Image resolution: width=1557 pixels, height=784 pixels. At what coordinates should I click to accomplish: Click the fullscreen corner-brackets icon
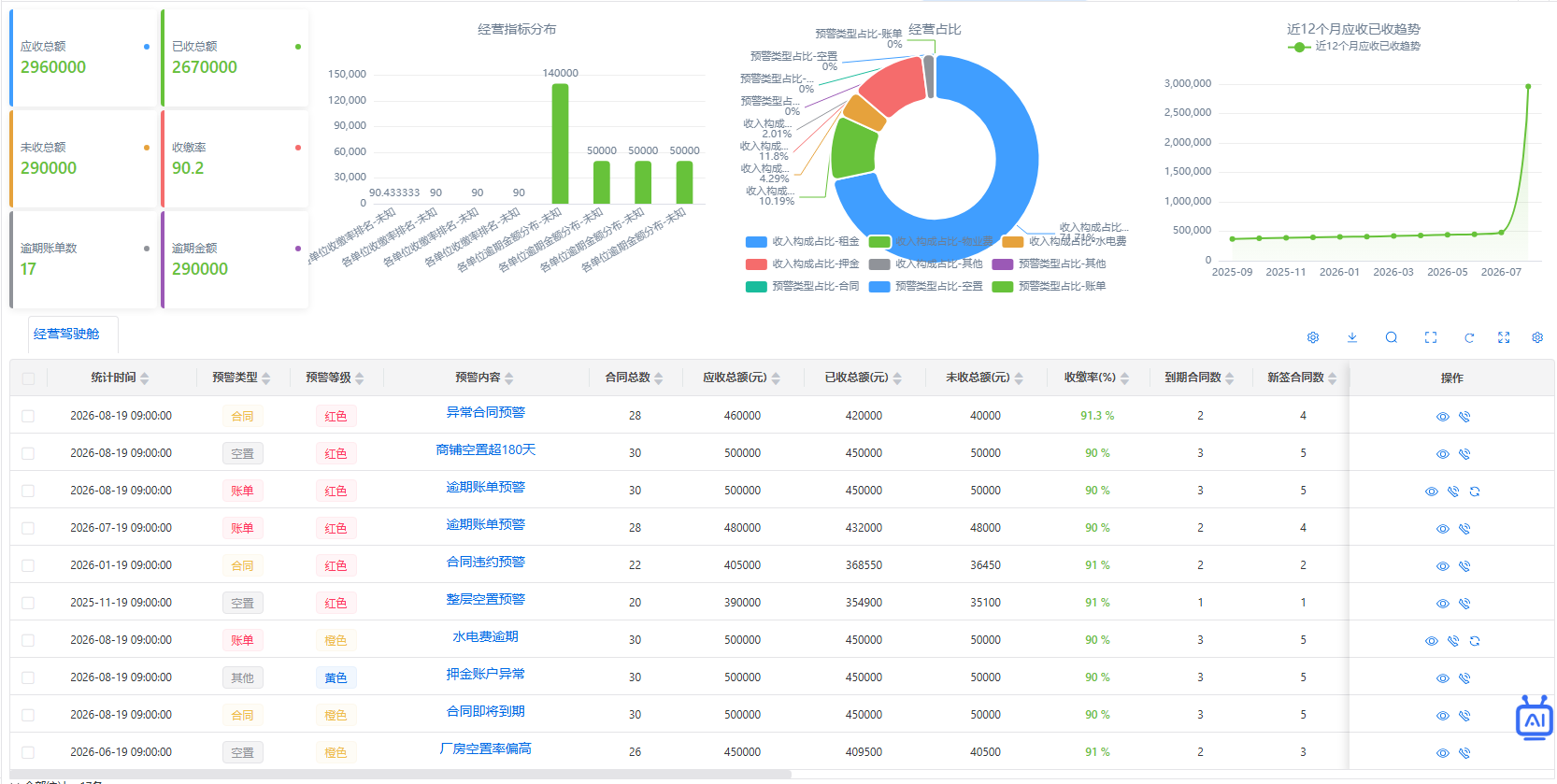pyautogui.click(x=1431, y=337)
